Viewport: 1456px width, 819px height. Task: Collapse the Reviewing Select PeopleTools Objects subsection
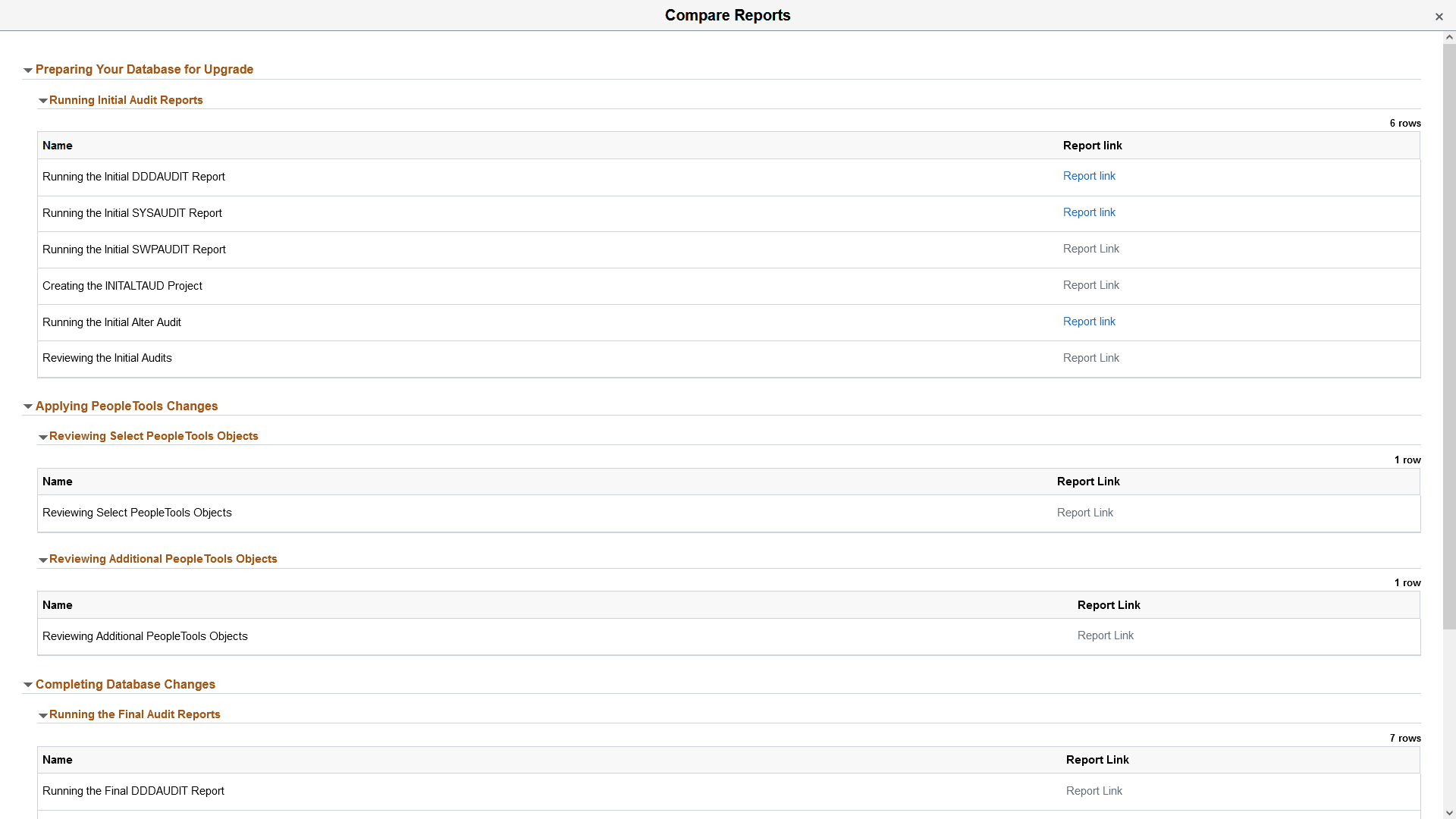coord(43,437)
